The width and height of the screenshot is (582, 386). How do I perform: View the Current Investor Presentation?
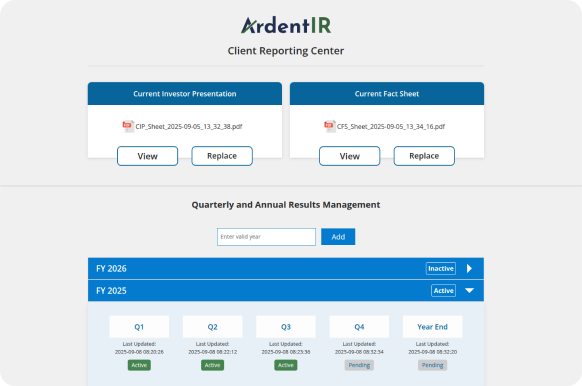click(147, 156)
